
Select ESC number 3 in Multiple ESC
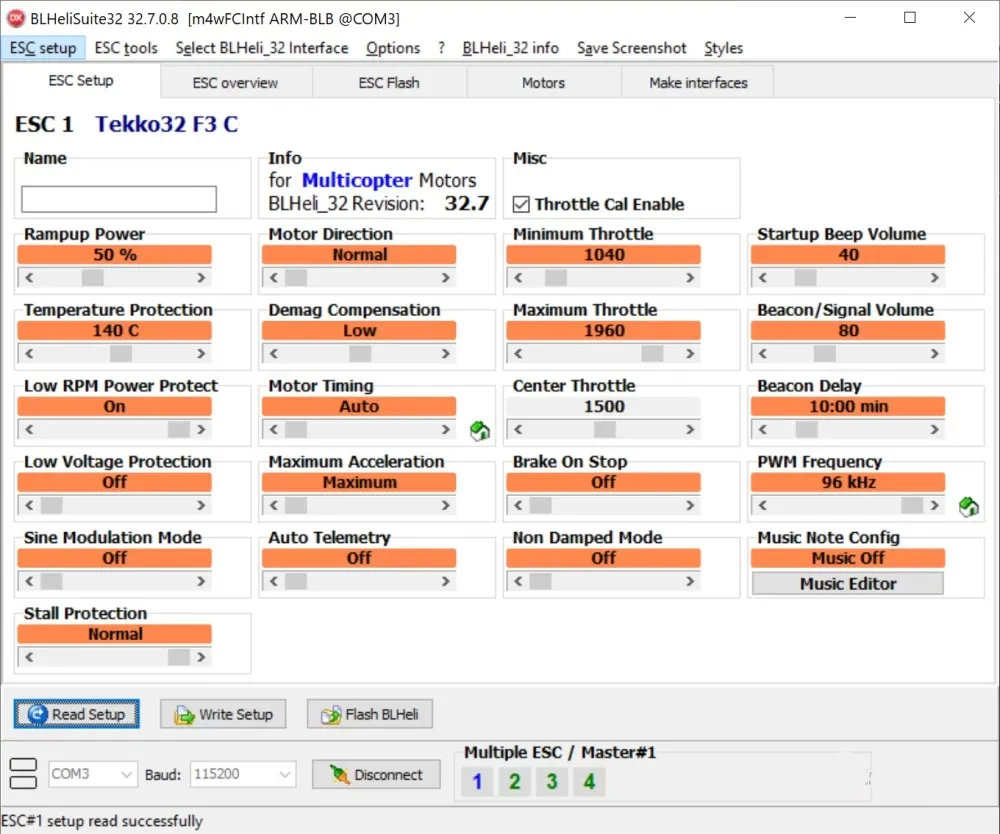coord(552,781)
